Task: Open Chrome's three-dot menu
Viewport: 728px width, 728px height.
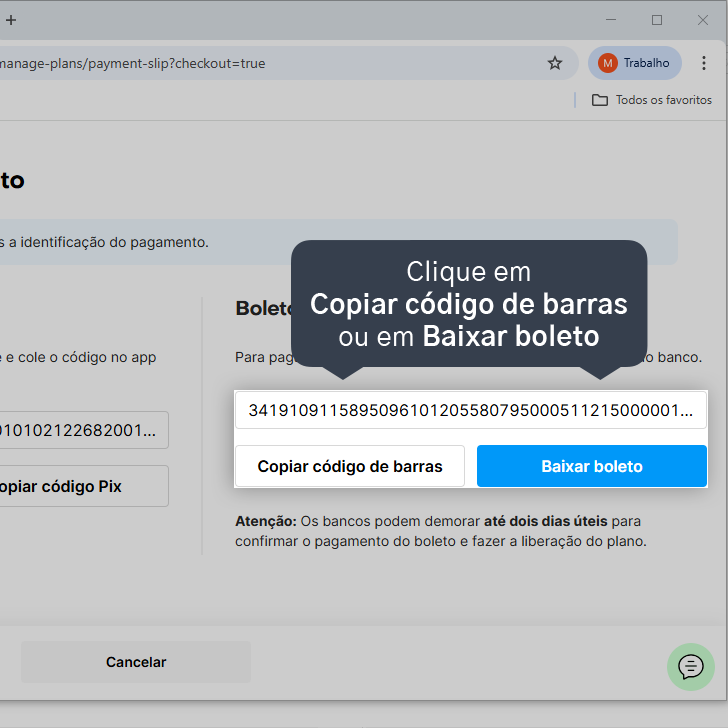Action: pyautogui.click(x=703, y=63)
